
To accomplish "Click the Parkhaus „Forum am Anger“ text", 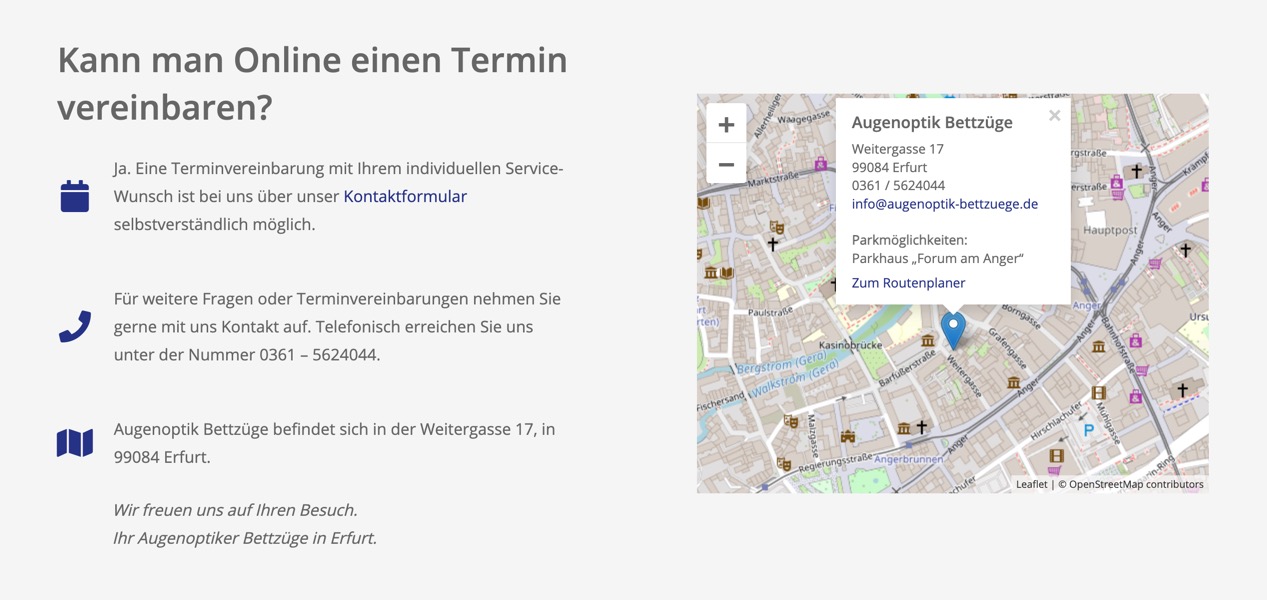I will [x=938, y=258].
